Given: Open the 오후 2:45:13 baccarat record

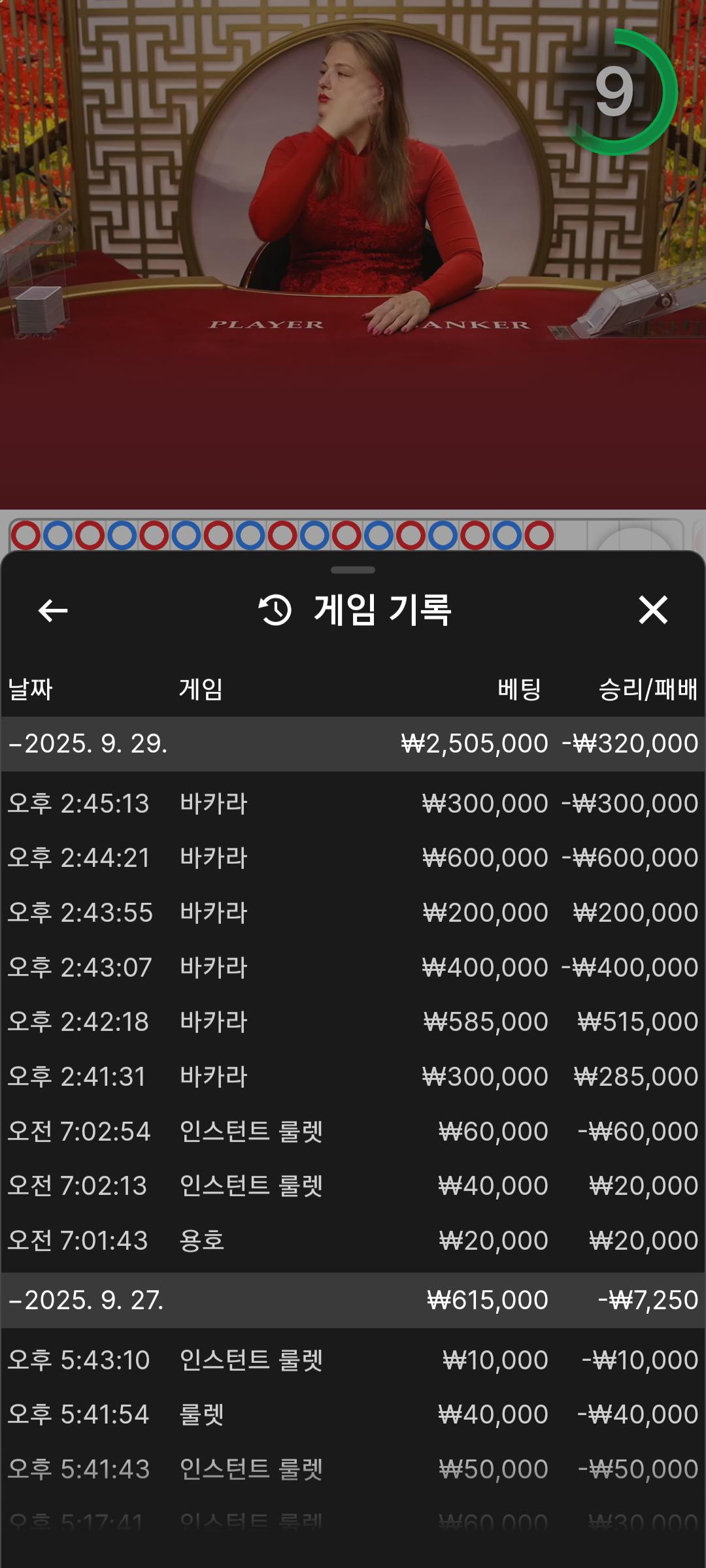Looking at the screenshot, I should (x=353, y=804).
